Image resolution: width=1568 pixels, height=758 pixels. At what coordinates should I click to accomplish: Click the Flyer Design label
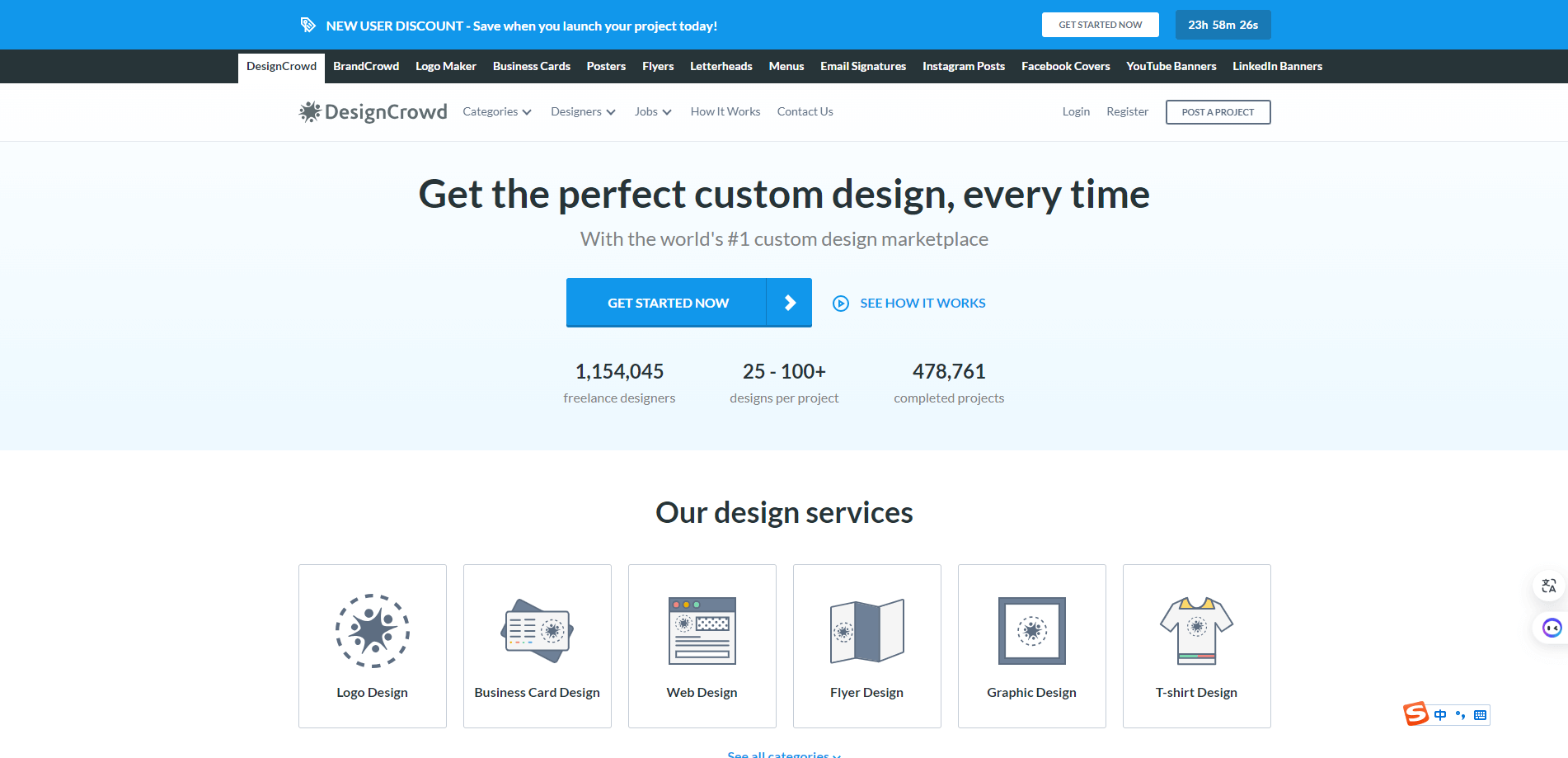[x=867, y=693]
